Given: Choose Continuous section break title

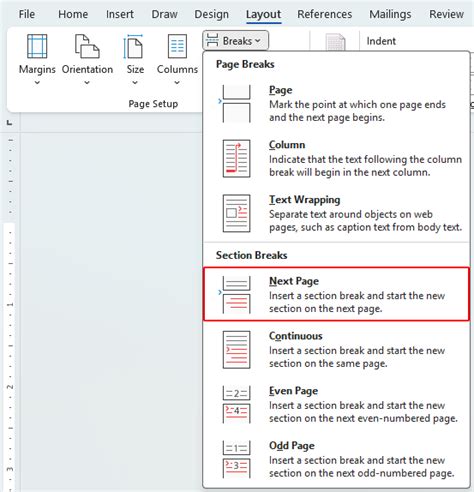Looking at the screenshot, I should (296, 336).
